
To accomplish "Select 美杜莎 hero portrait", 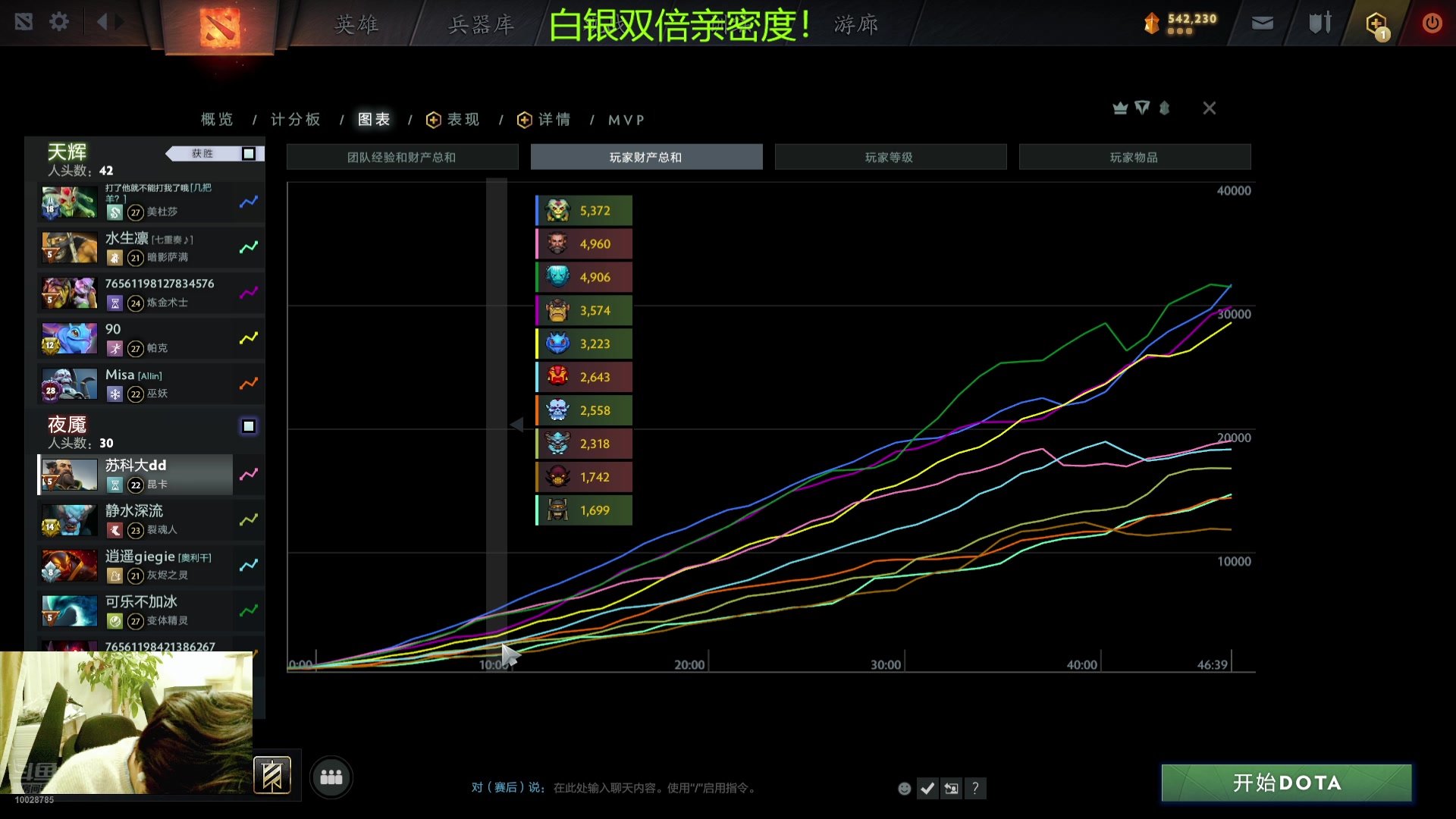I will 69,202.
